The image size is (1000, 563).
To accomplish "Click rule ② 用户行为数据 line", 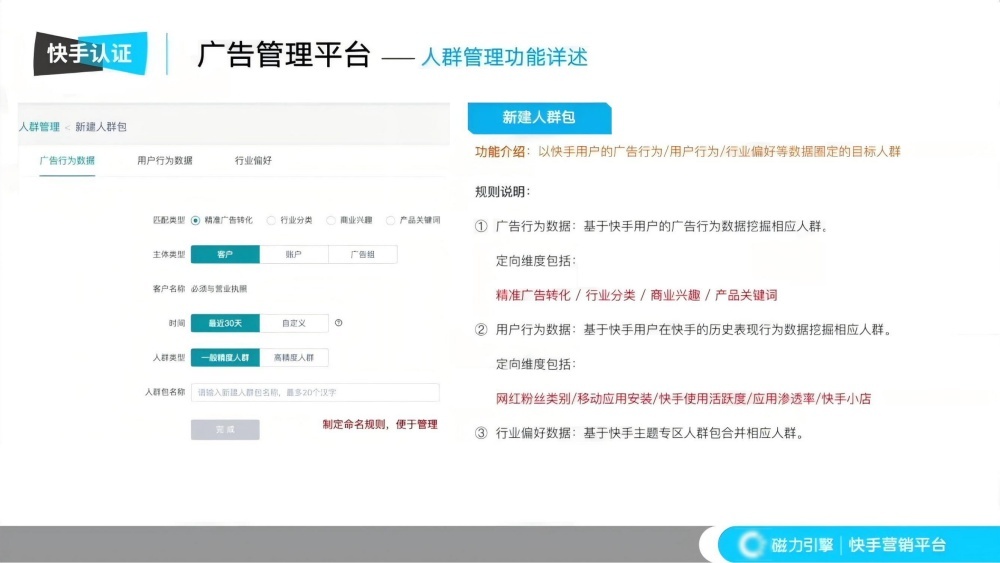I will pos(684,330).
